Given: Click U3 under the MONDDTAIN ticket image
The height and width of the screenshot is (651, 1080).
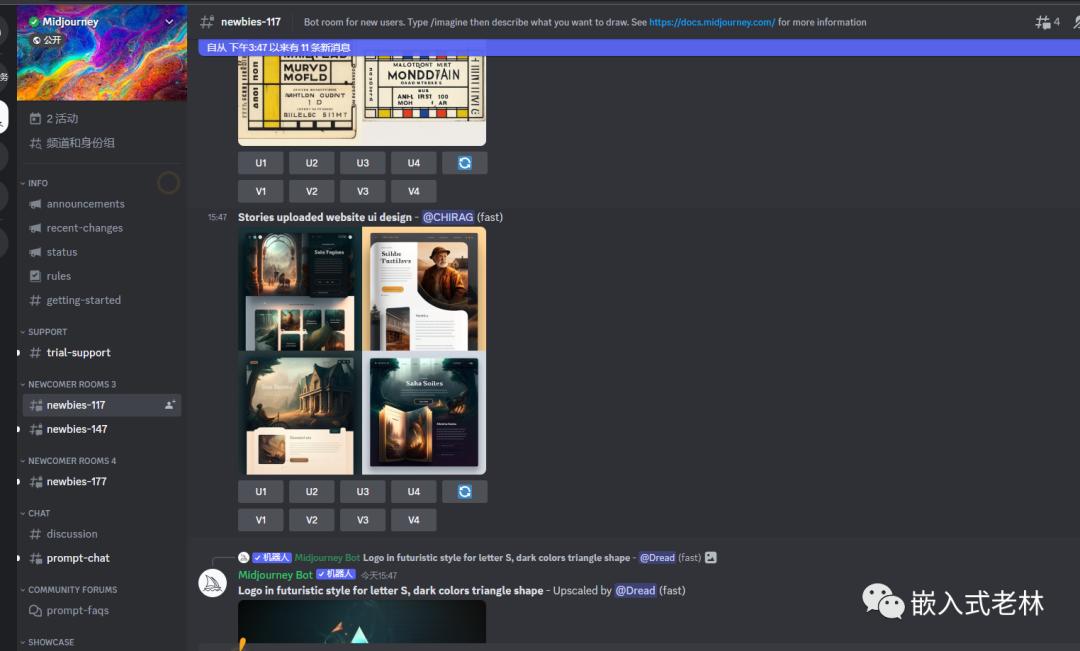Looking at the screenshot, I should [x=362, y=163].
